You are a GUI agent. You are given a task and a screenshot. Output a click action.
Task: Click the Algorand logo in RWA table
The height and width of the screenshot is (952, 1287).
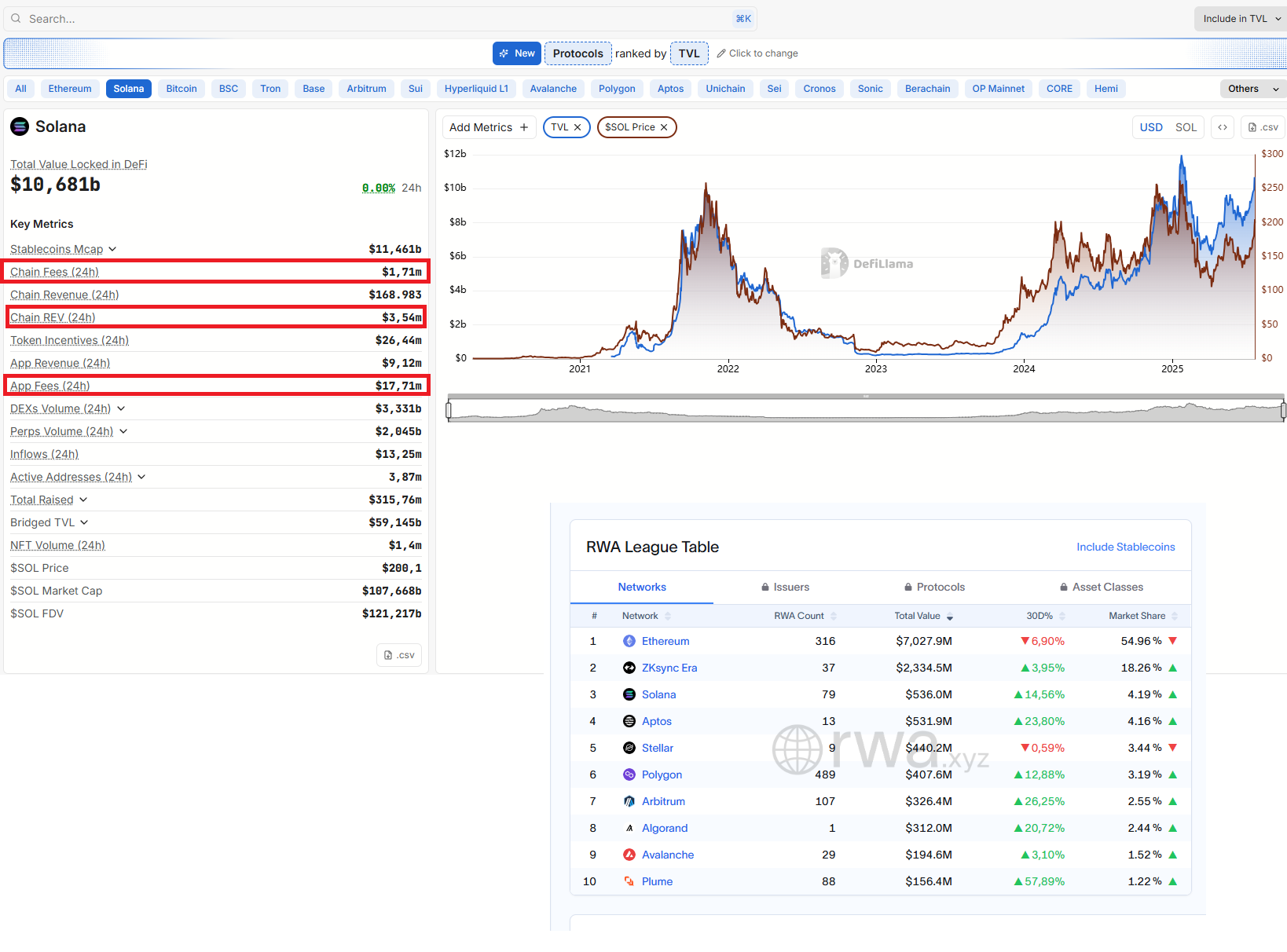click(629, 828)
